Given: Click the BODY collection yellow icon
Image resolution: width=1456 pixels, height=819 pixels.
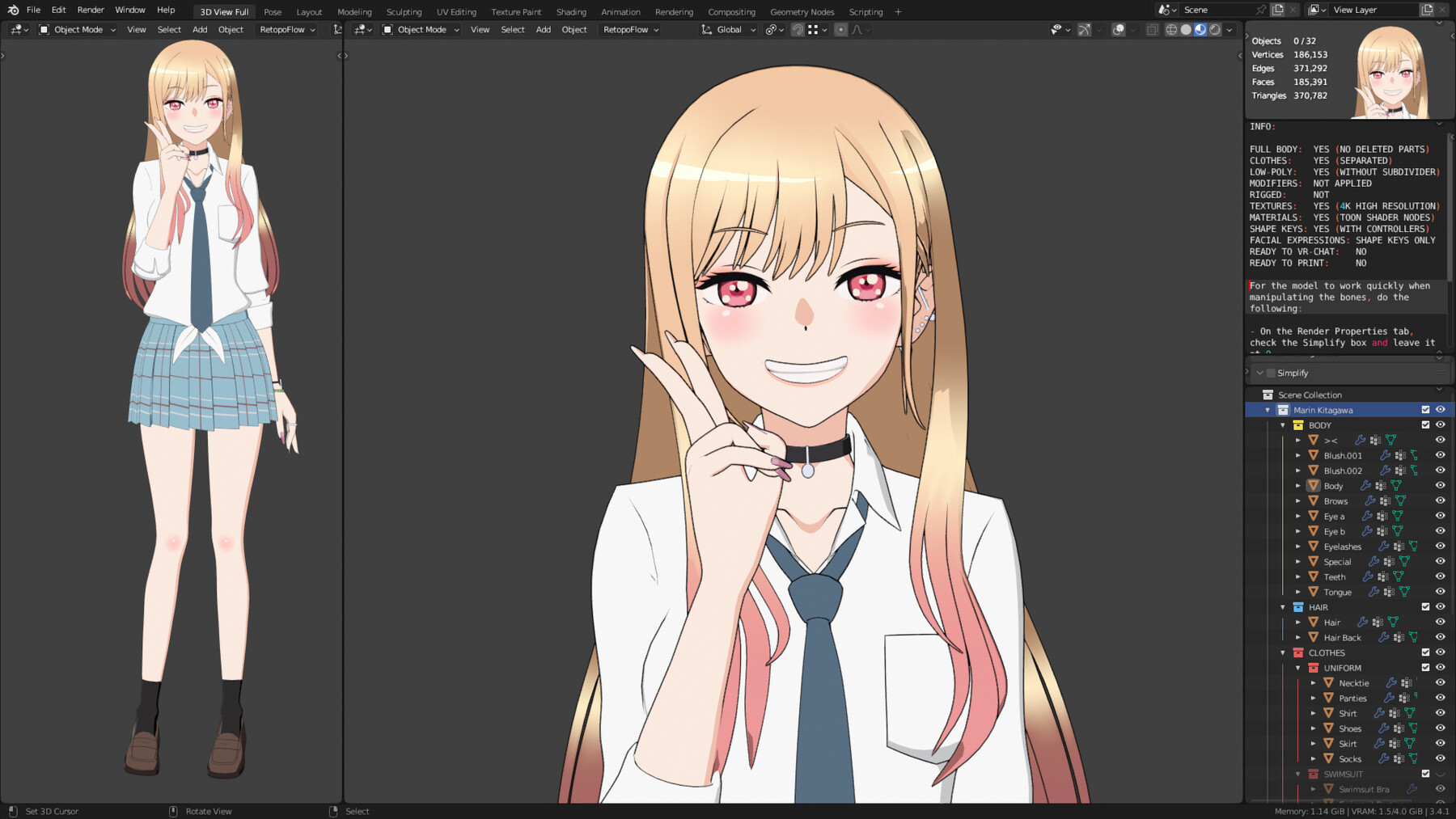Looking at the screenshot, I should pyautogui.click(x=1298, y=425).
